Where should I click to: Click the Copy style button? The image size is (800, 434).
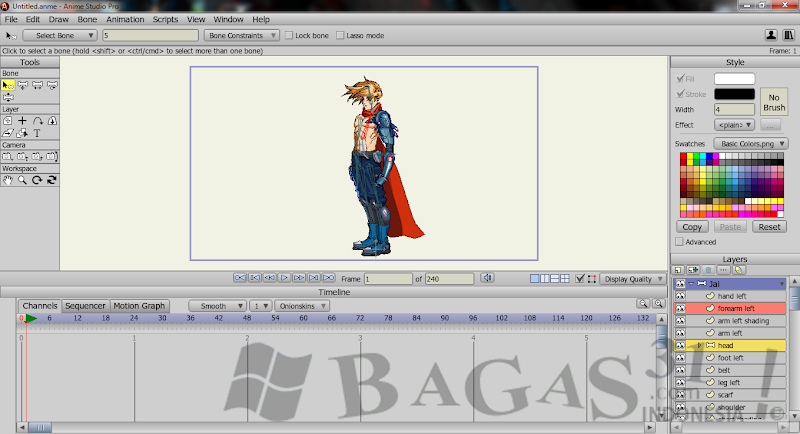[692, 227]
